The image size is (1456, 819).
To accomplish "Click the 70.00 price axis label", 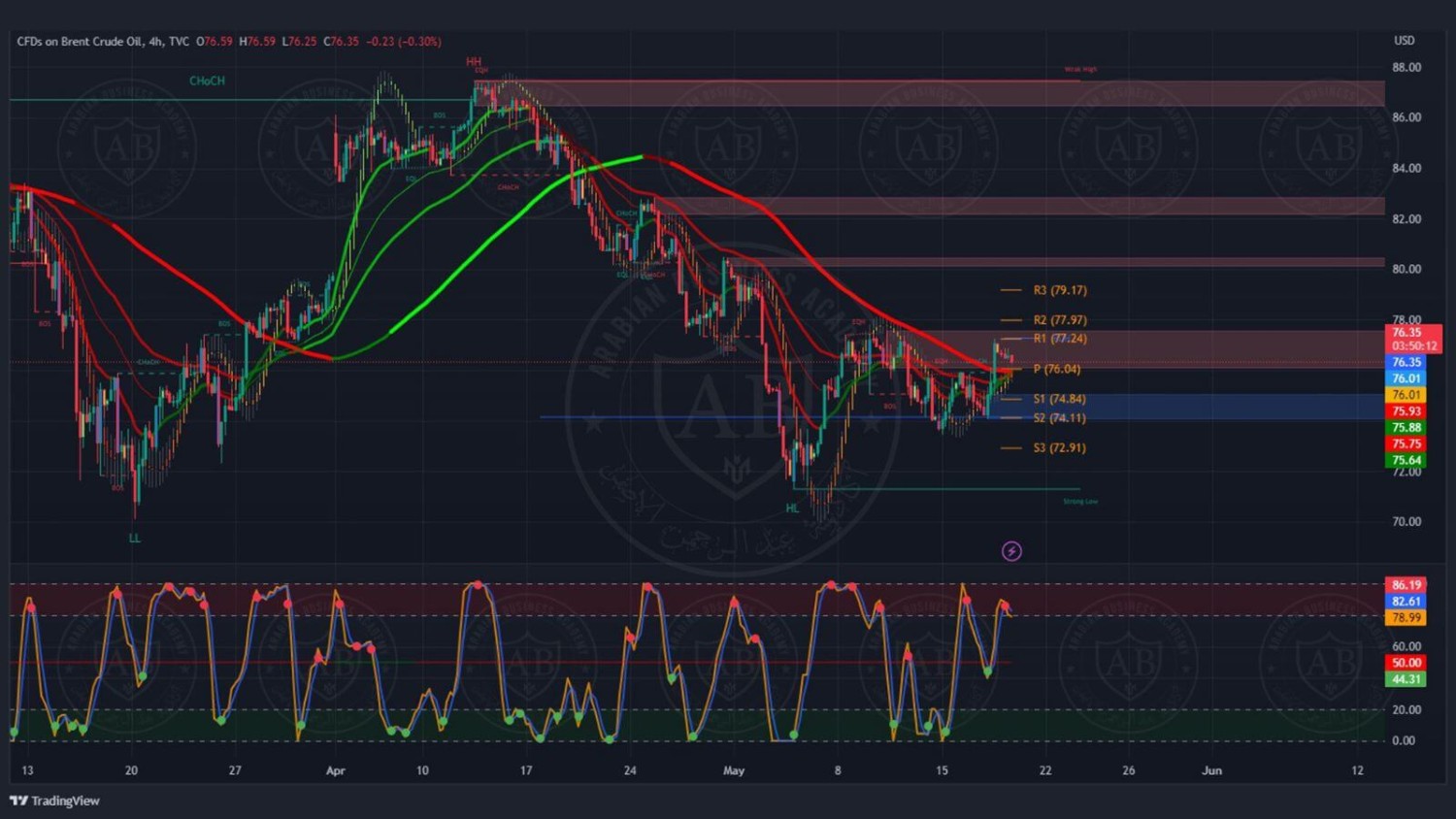I will tap(1406, 522).
